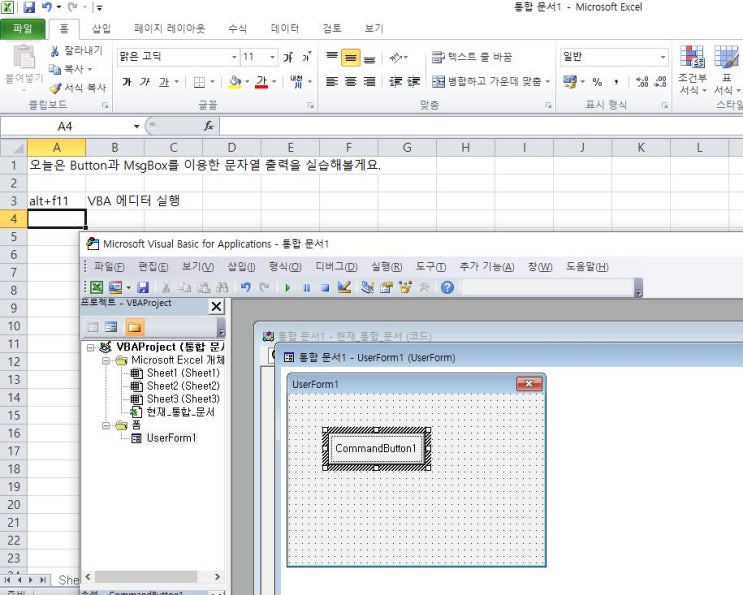743x595 pixels.
Task: Open the green 파일 tab in Excel
Action: coord(22,28)
